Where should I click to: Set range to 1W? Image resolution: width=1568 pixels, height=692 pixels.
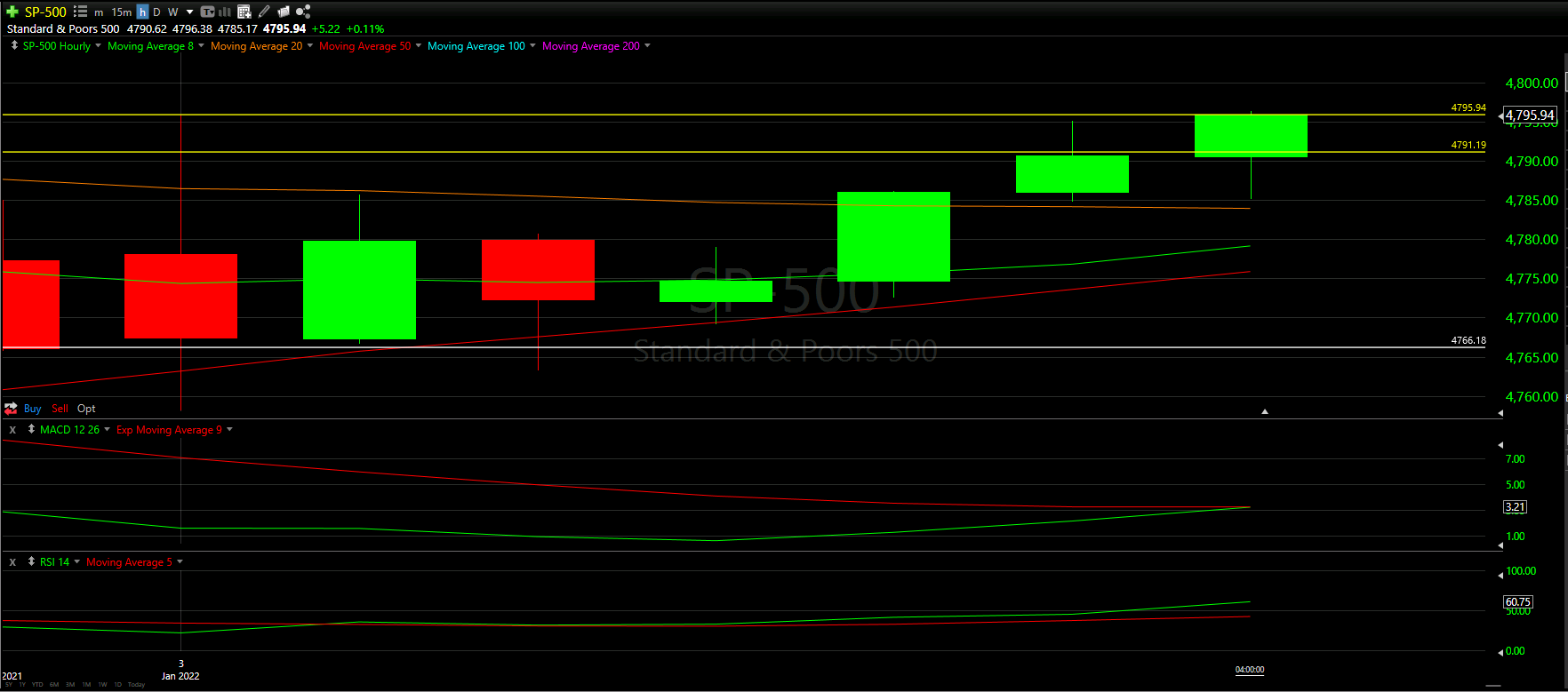[102, 685]
